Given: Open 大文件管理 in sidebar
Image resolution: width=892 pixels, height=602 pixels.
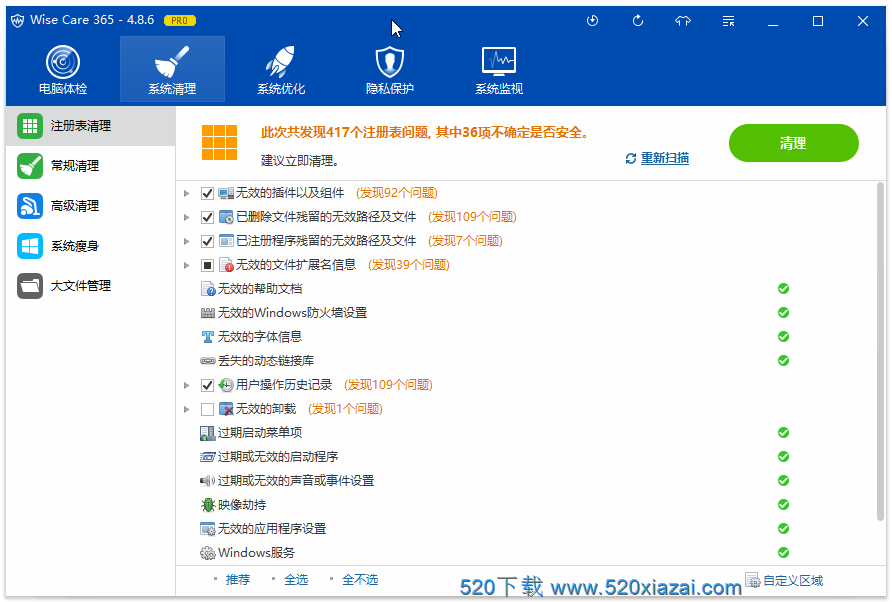Looking at the screenshot, I should click(x=90, y=286).
